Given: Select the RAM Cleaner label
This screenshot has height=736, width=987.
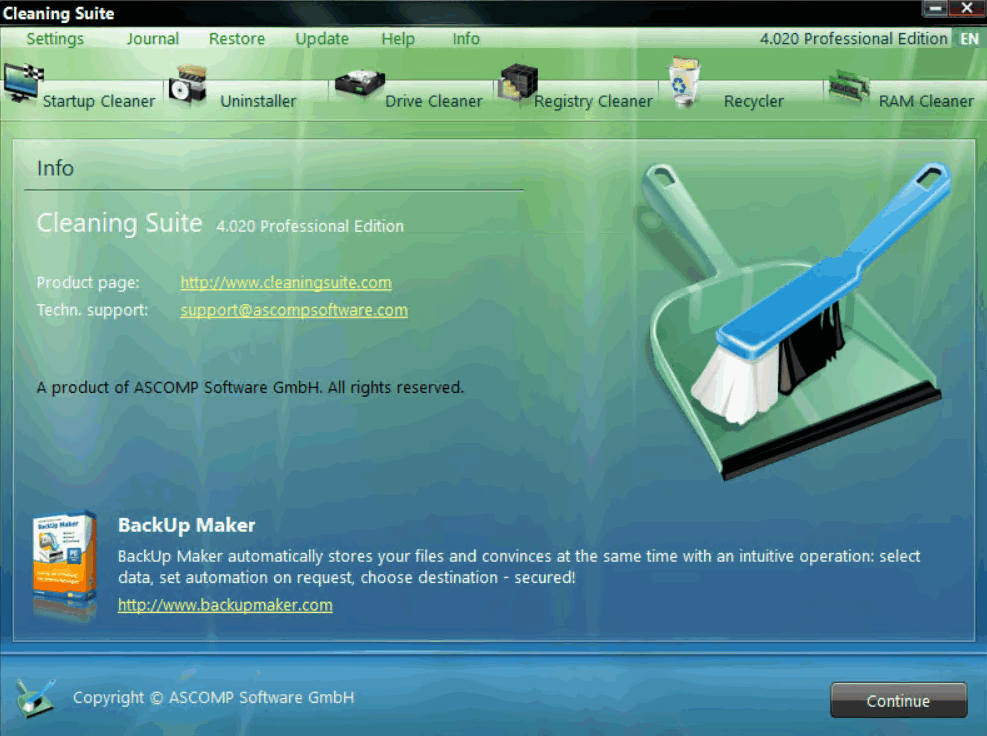Looking at the screenshot, I should pos(926,101).
